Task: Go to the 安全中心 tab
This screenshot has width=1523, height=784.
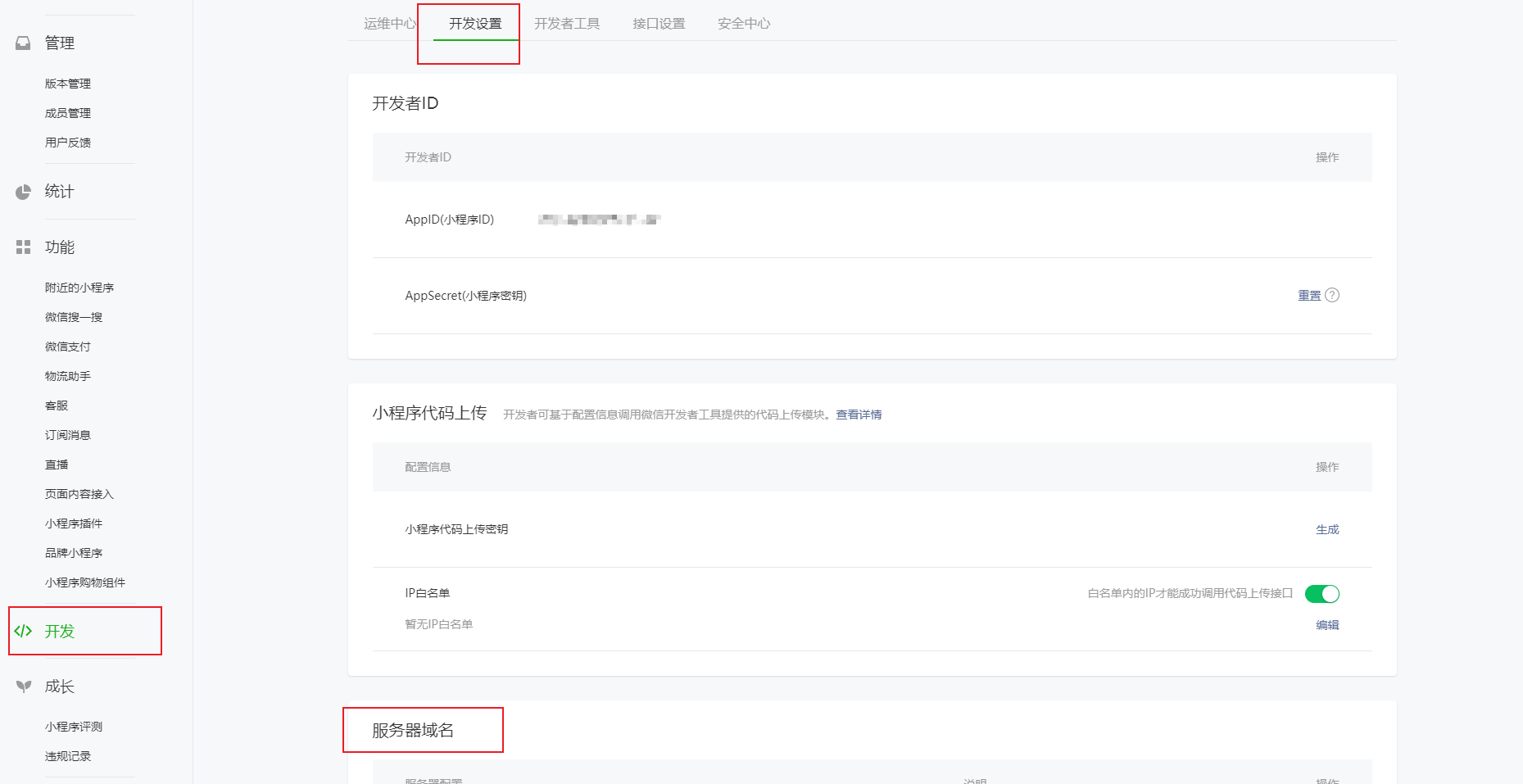Action: 744,24
